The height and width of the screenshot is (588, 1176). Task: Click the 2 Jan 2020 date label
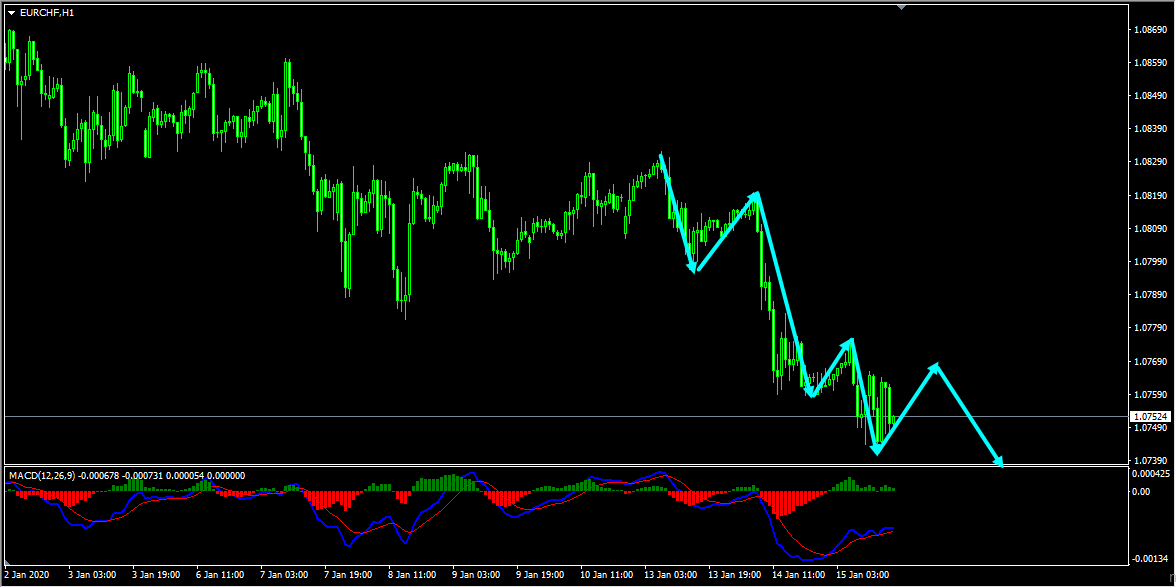click(x=27, y=574)
